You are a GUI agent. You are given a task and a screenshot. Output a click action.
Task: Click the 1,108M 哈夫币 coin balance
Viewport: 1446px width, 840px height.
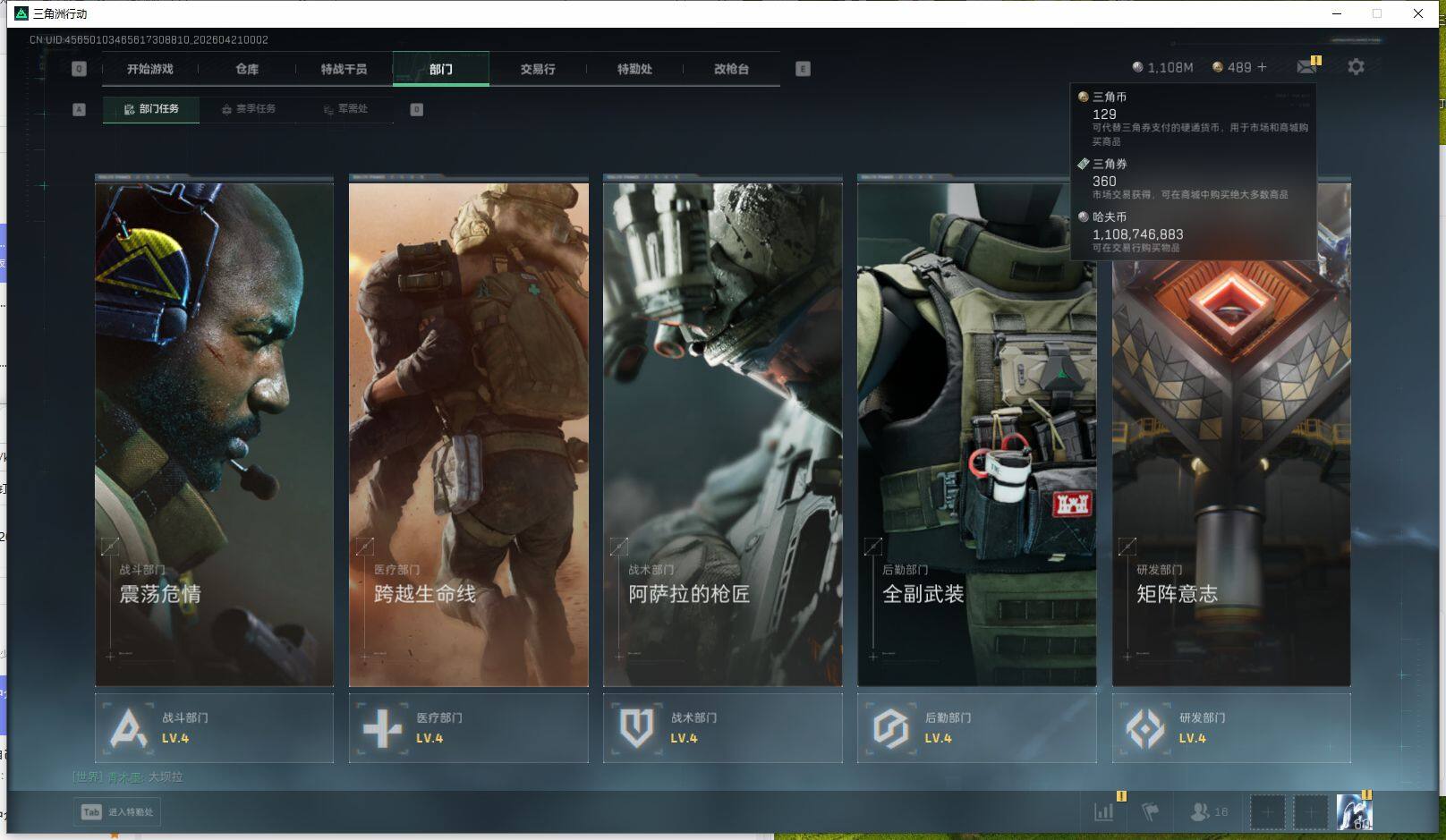1162,67
